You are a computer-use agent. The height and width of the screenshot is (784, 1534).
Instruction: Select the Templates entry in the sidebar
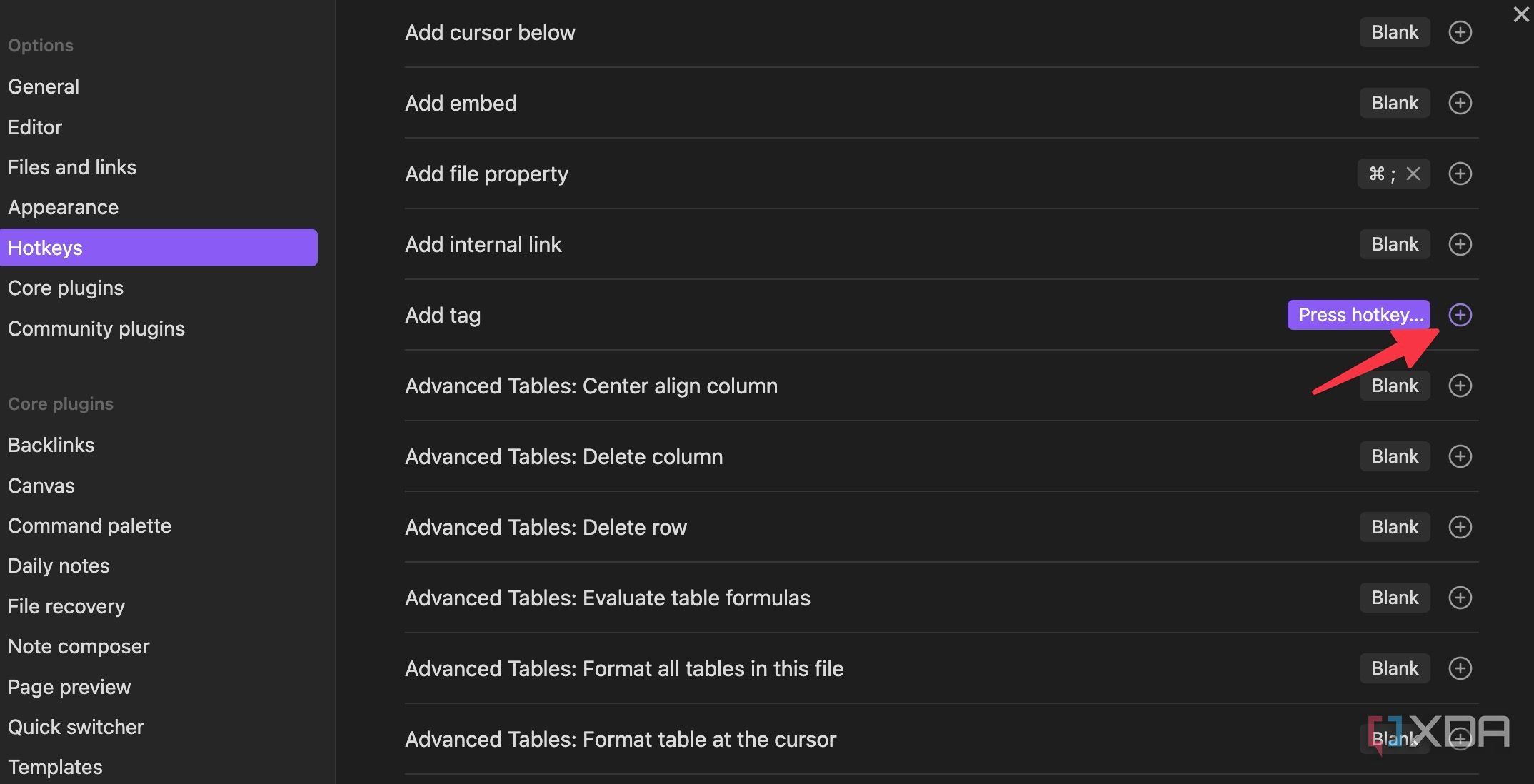tap(54, 766)
